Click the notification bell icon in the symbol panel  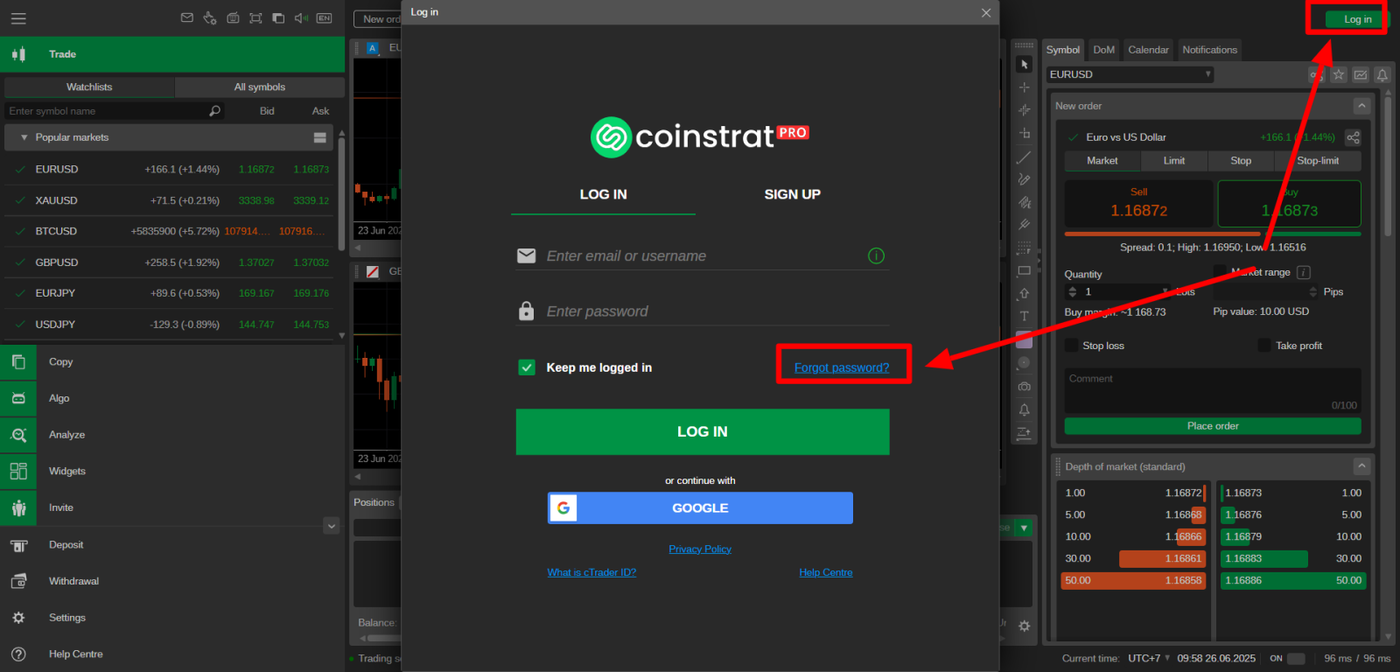[1382, 75]
